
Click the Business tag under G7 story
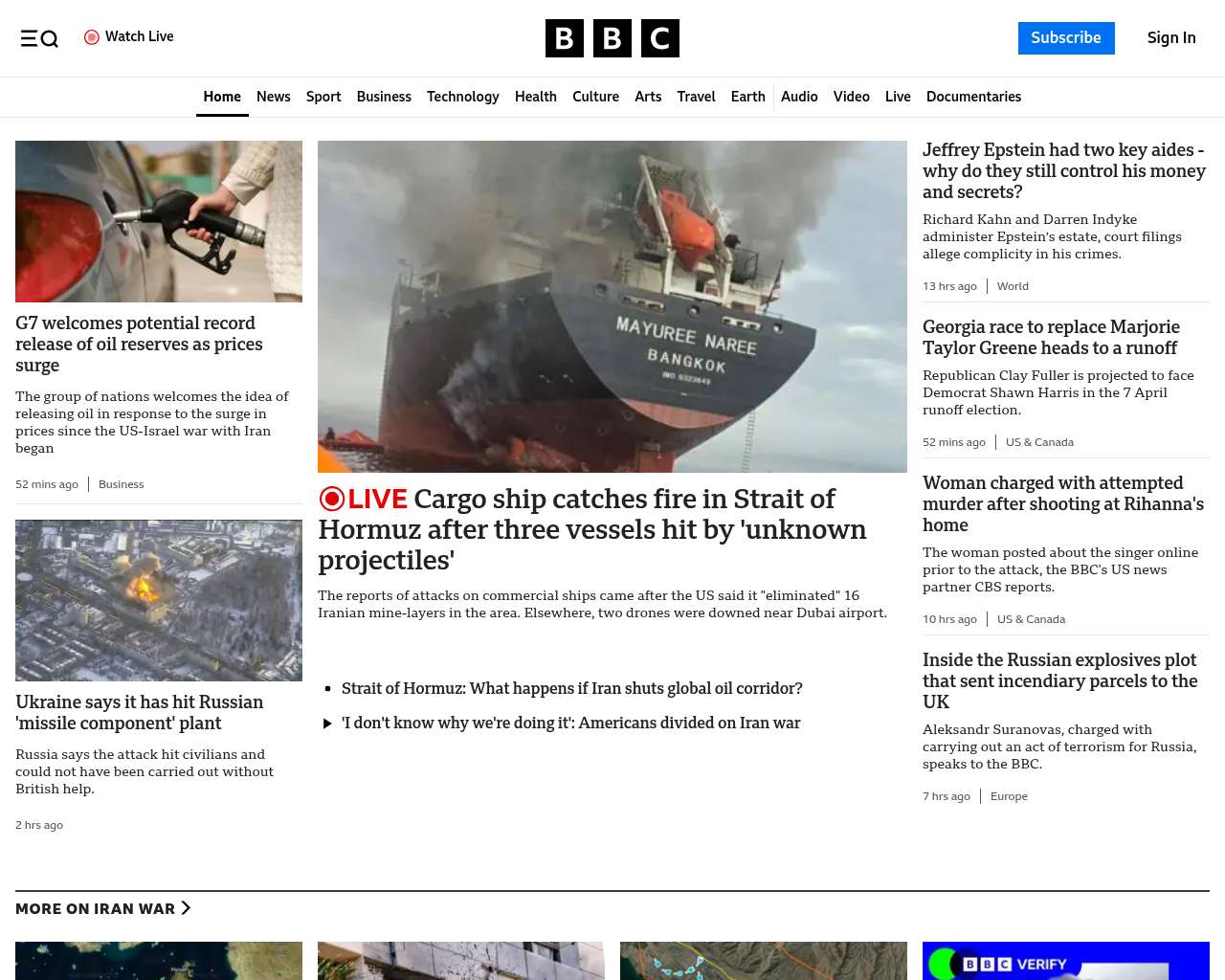click(122, 484)
